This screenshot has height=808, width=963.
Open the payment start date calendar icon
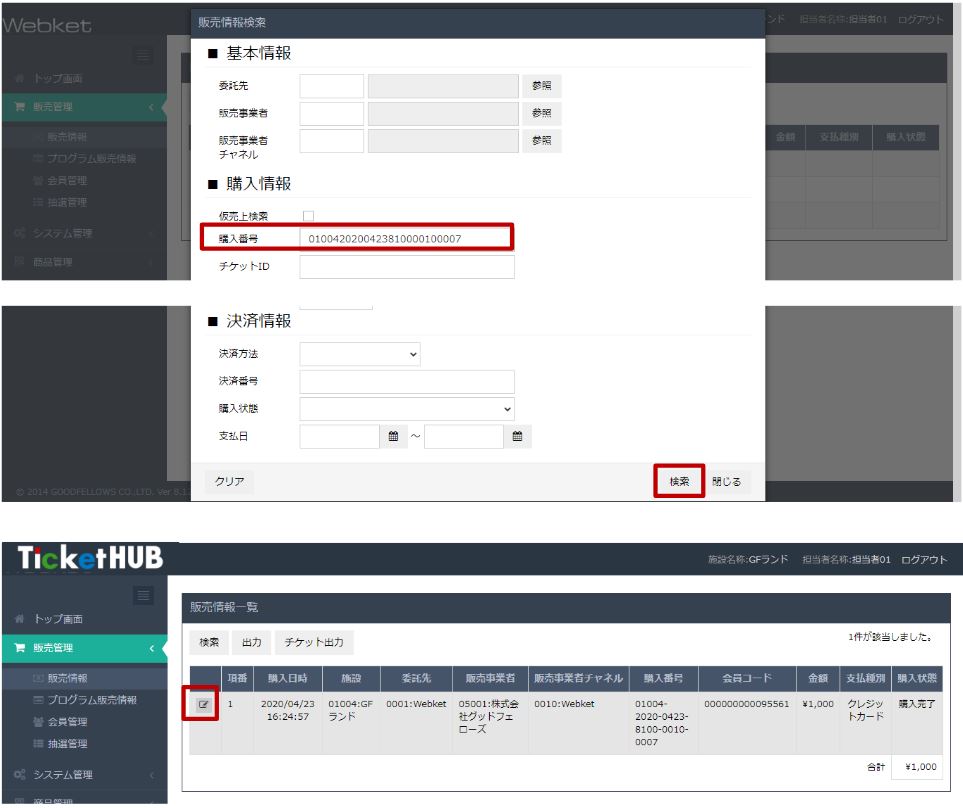pyautogui.click(x=393, y=436)
